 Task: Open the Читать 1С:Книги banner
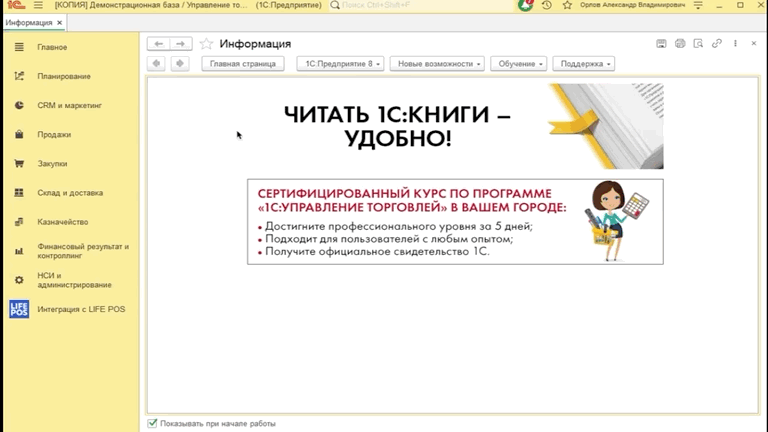[455, 126]
